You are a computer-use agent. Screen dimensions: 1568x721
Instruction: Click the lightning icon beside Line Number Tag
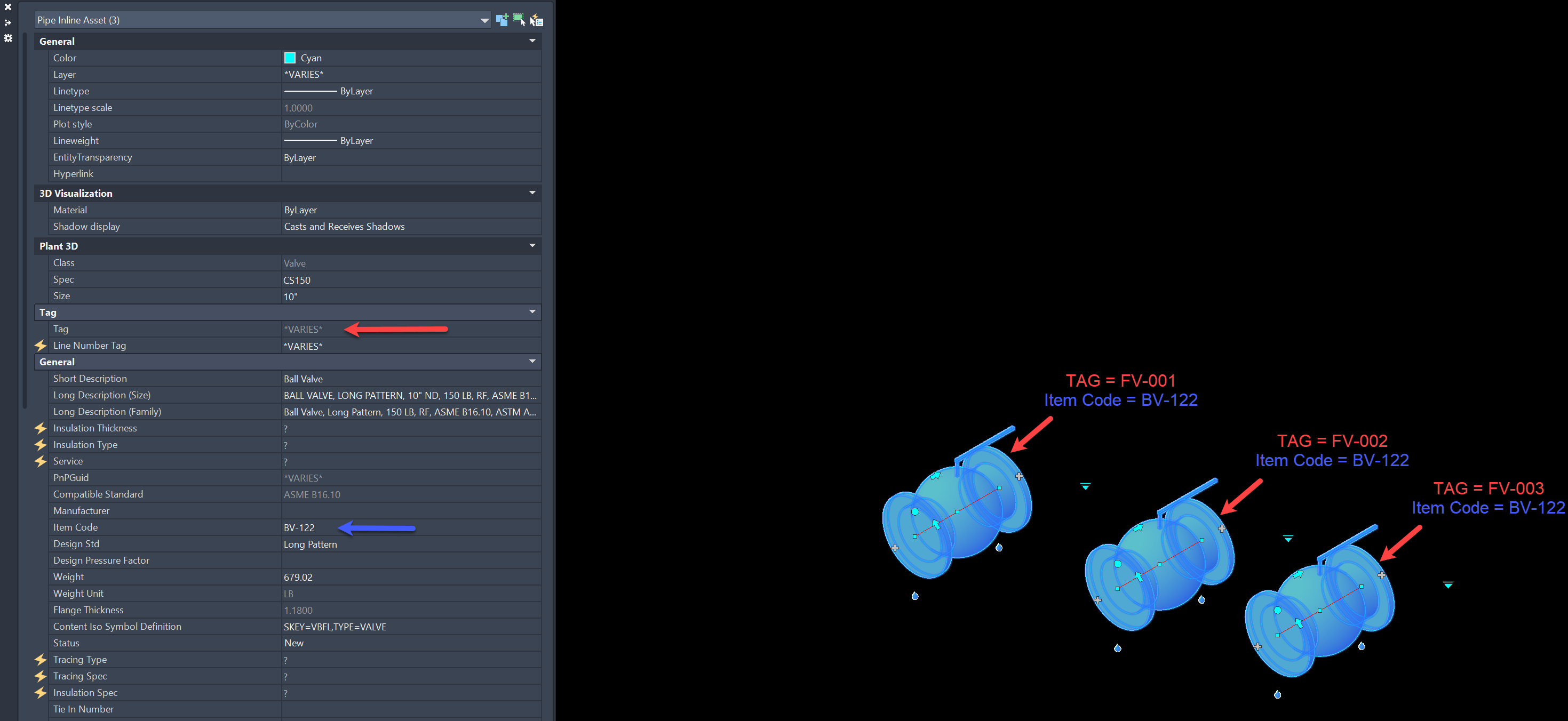tap(40, 345)
